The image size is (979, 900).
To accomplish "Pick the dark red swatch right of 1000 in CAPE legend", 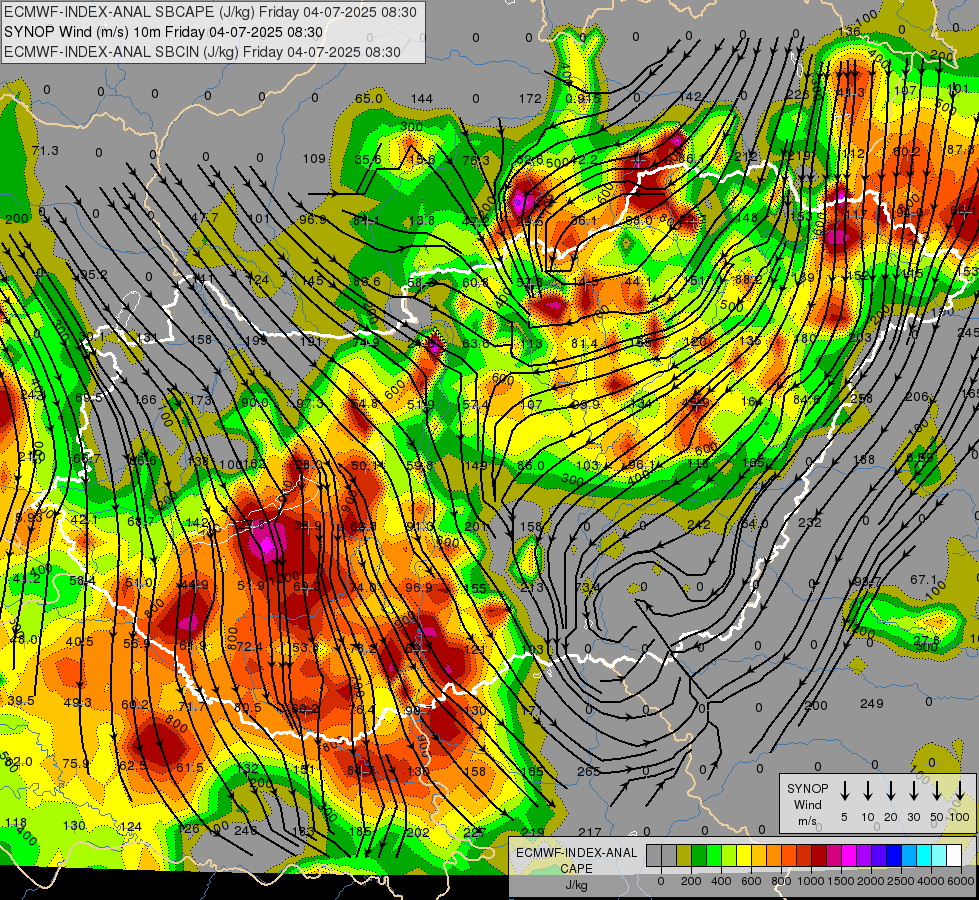I will tap(819, 855).
